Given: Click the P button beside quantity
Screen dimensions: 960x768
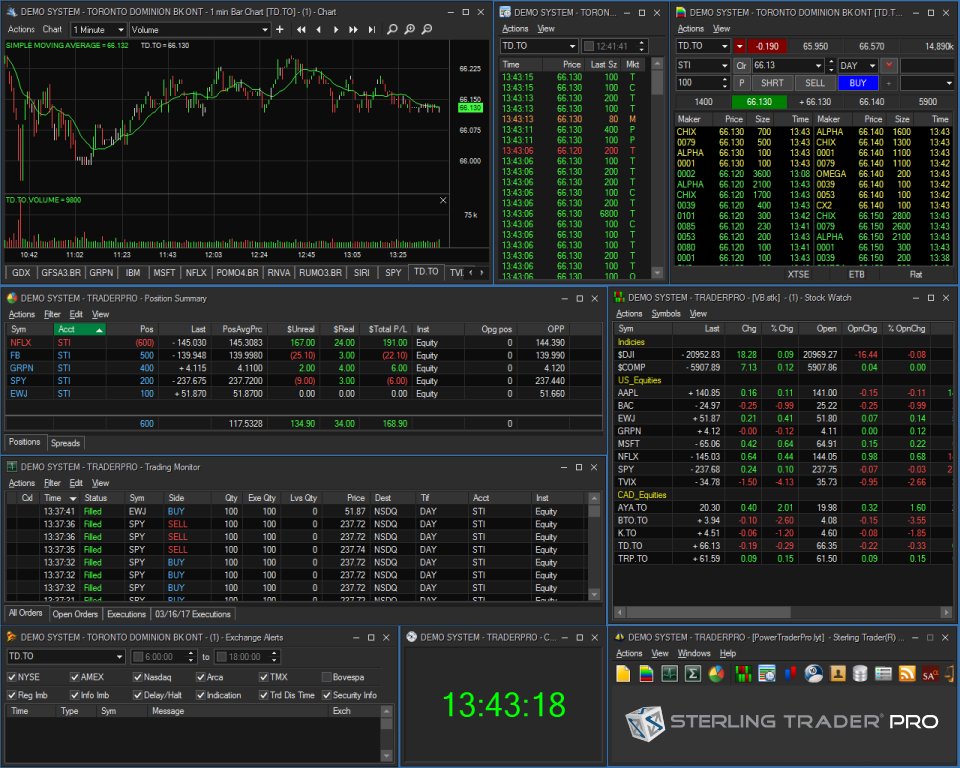Looking at the screenshot, I should pos(741,83).
